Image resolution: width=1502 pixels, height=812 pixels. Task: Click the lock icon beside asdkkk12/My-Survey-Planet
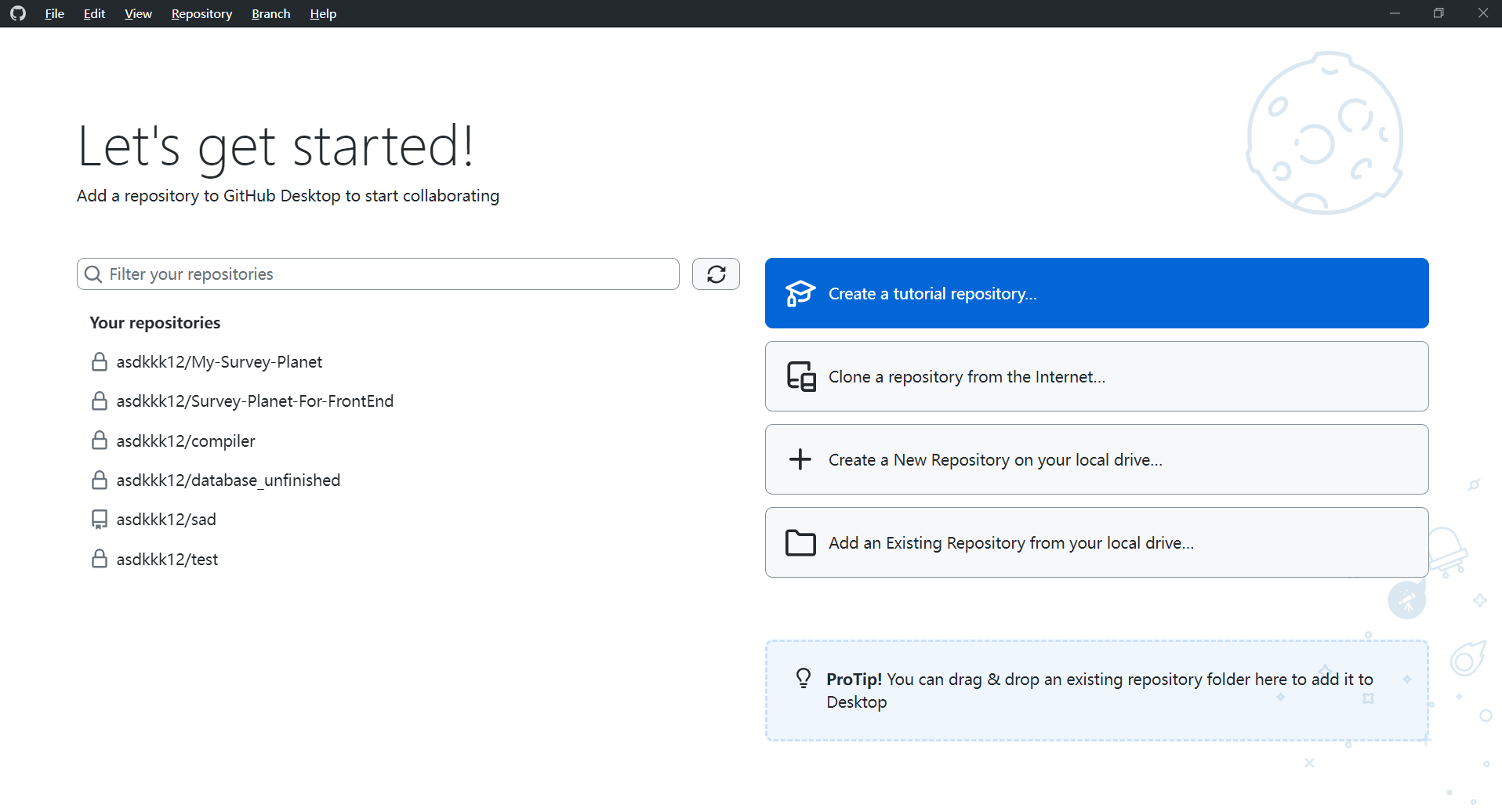pyautogui.click(x=100, y=362)
